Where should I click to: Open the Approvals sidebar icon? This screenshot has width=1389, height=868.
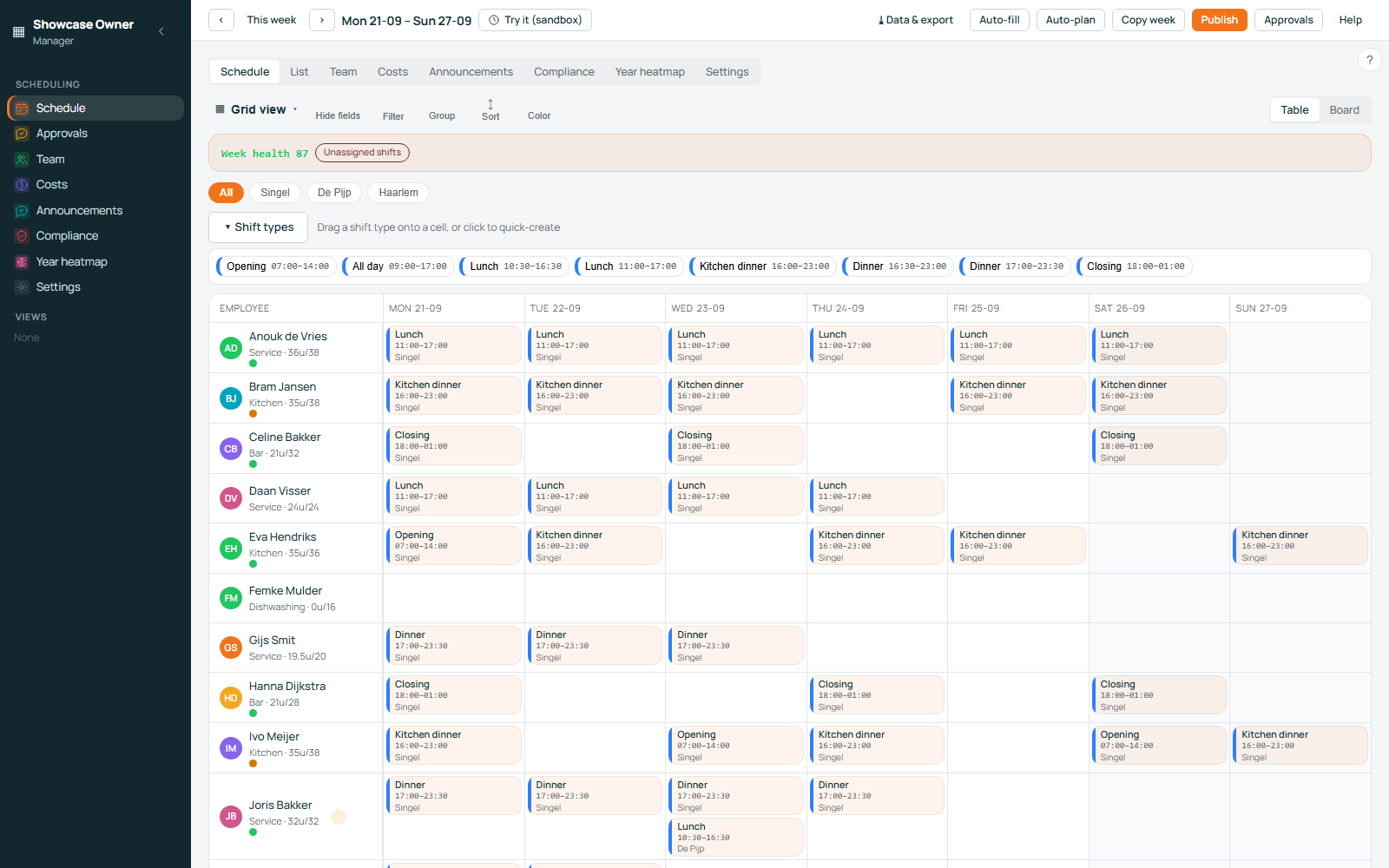[22, 134]
